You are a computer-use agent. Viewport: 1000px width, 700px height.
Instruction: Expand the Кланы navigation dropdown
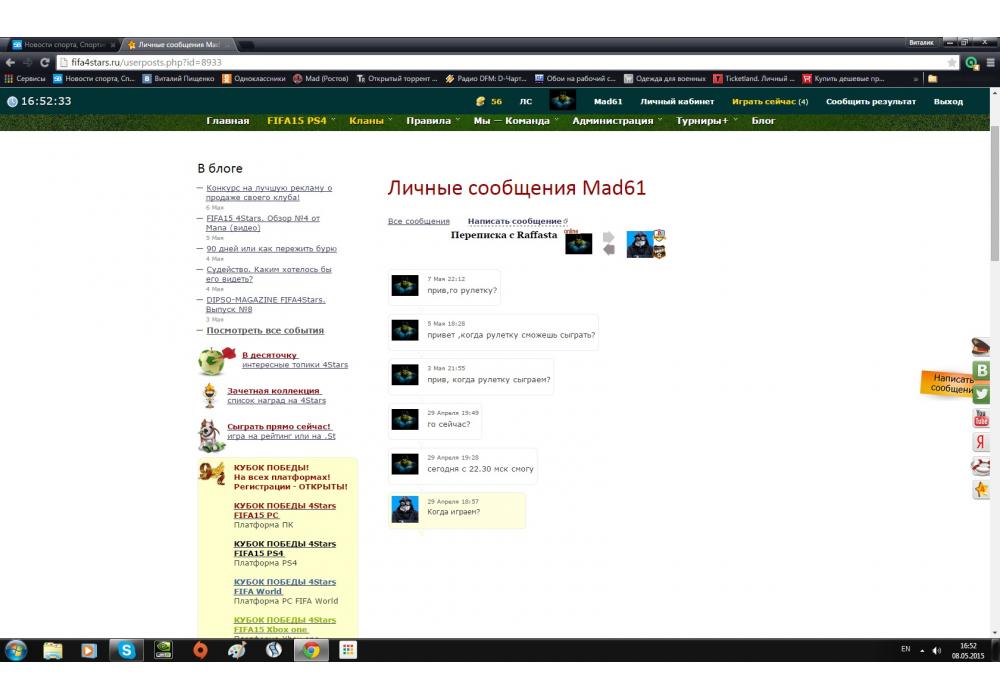coord(370,121)
